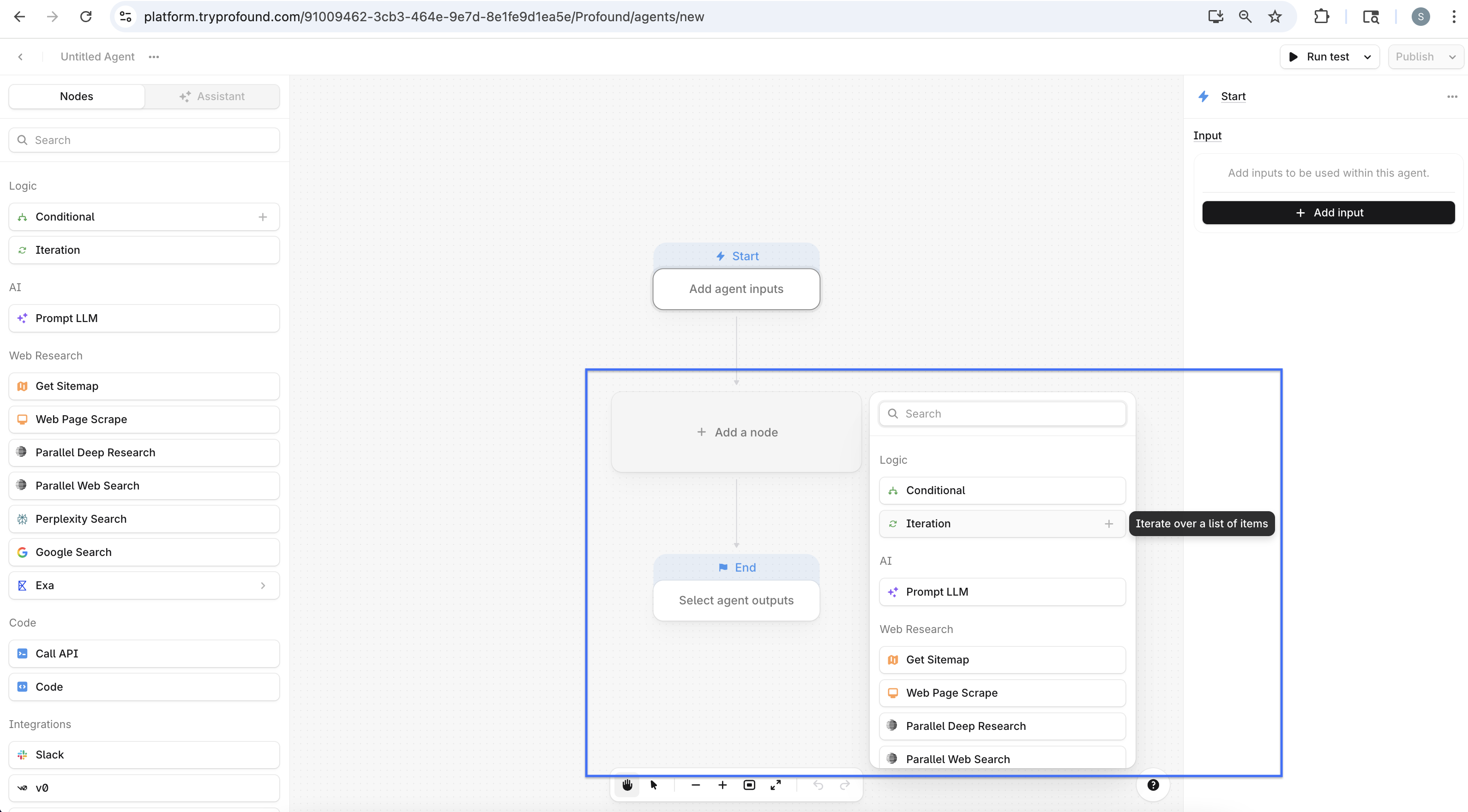Open Start panel three-dots menu
The height and width of the screenshot is (812, 1468).
click(1451, 97)
